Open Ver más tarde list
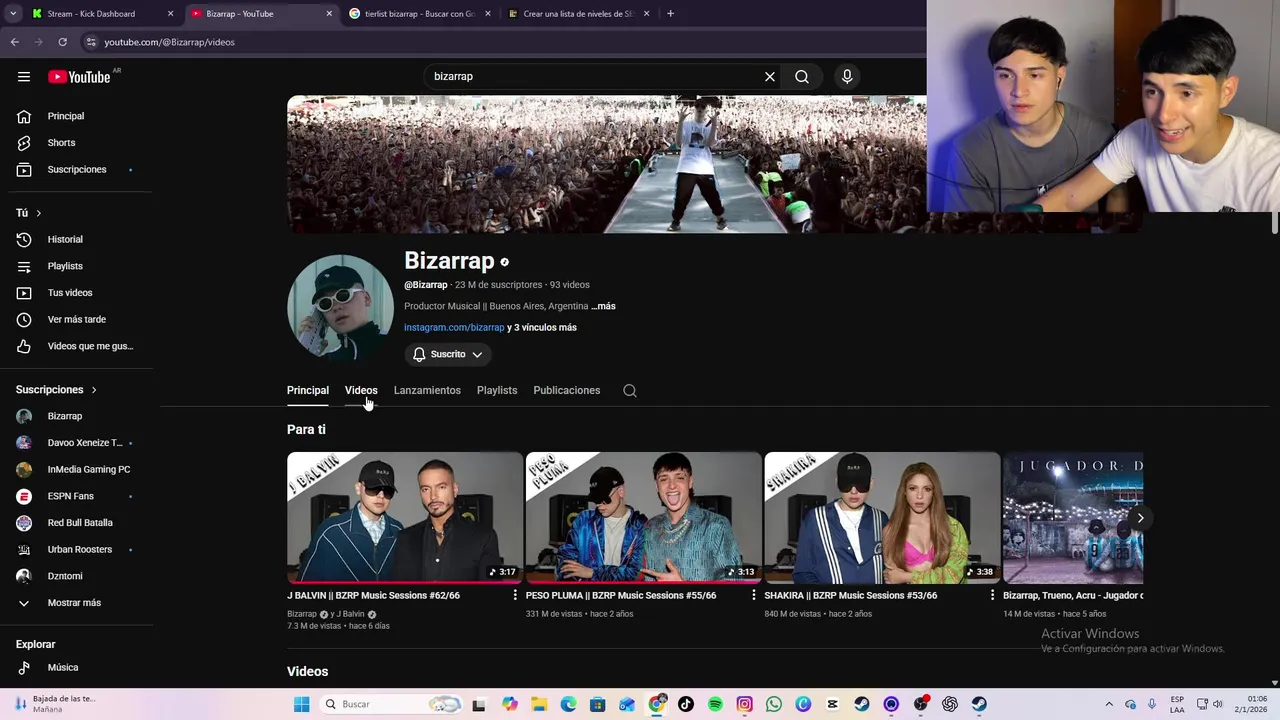 [77, 320]
